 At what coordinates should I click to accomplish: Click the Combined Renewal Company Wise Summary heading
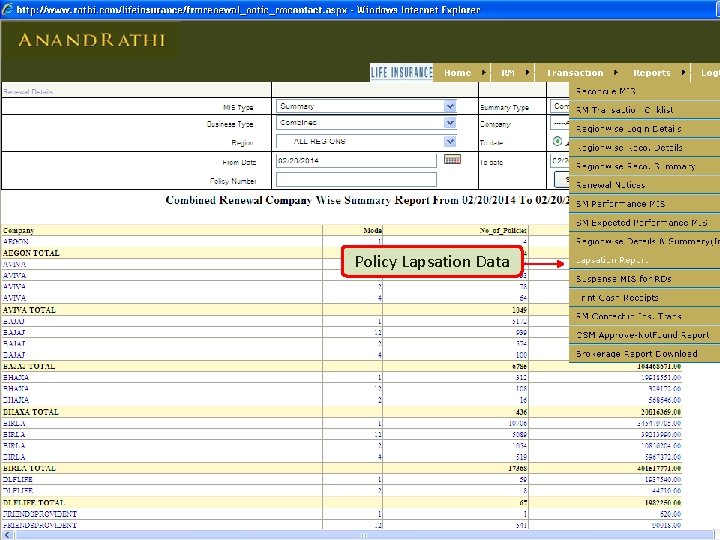click(x=367, y=200)
